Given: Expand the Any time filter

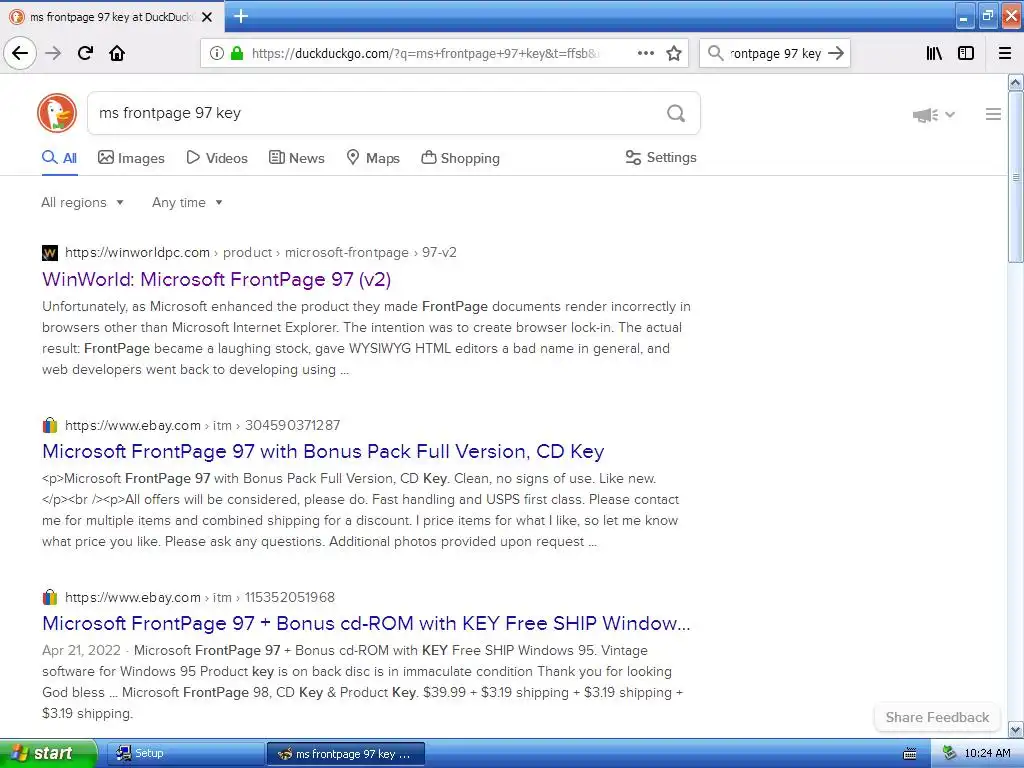Looking at the screenshot, I should 187,202.
